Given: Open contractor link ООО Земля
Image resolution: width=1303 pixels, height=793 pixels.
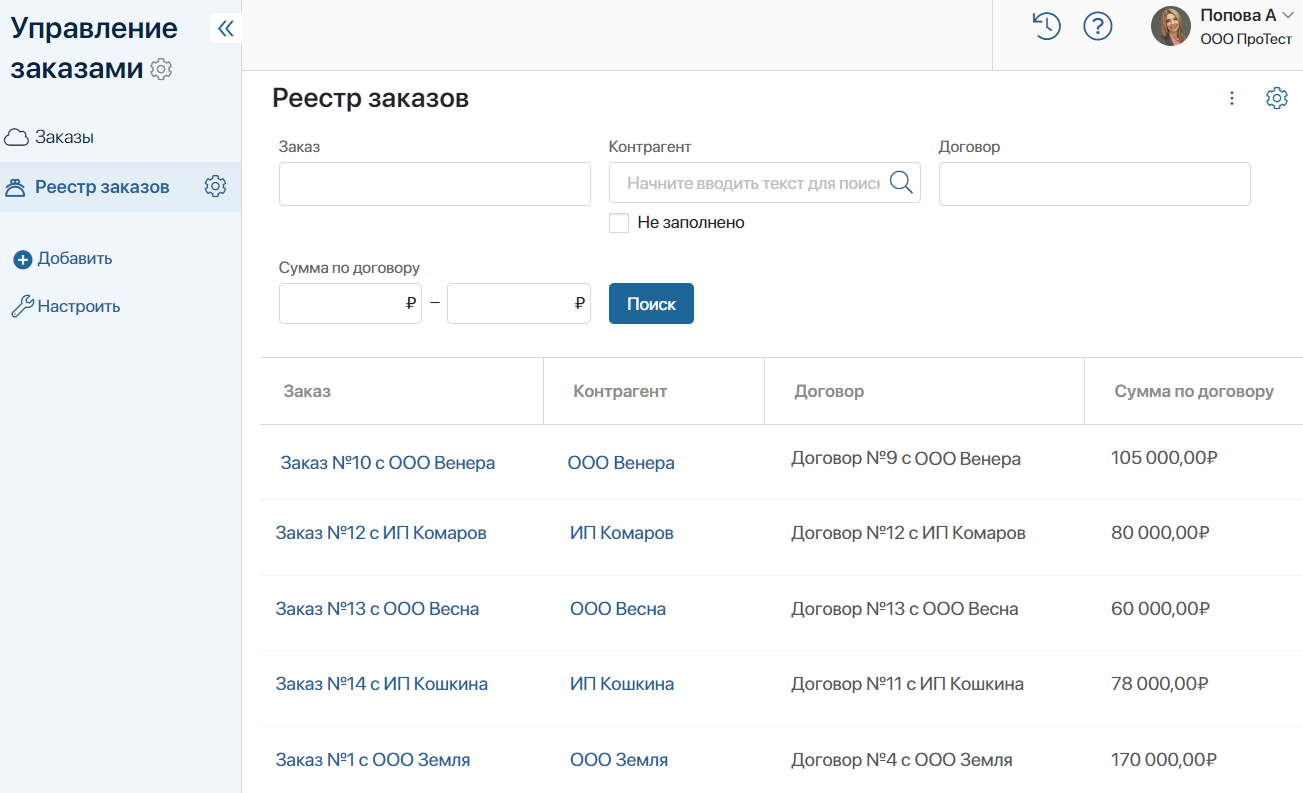Looking at the screenshot, I should pos(619,760).
